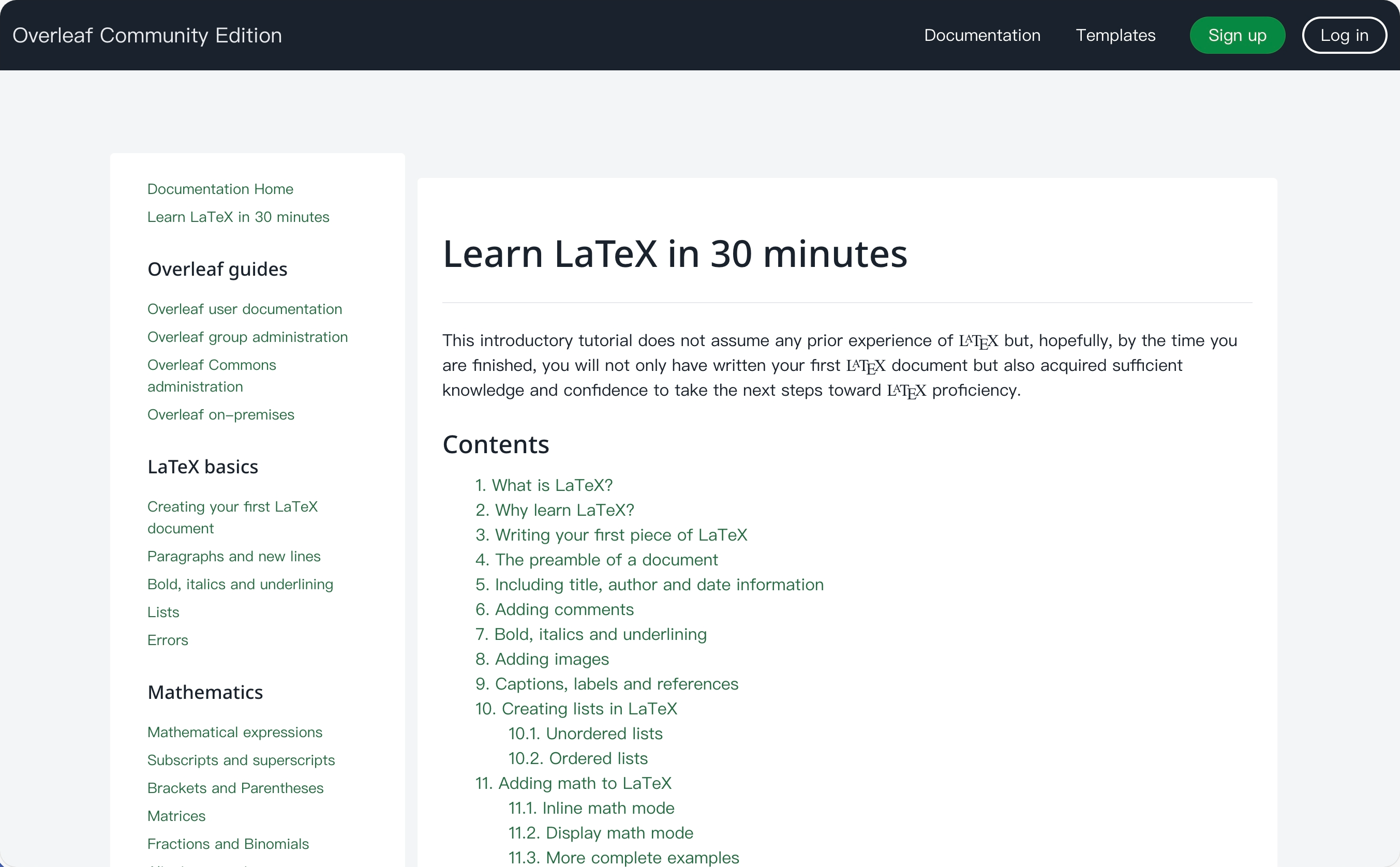Jump to section 1 What is LaTeX?
This screenshot has width=1400, height=867.
click(543, 485)
